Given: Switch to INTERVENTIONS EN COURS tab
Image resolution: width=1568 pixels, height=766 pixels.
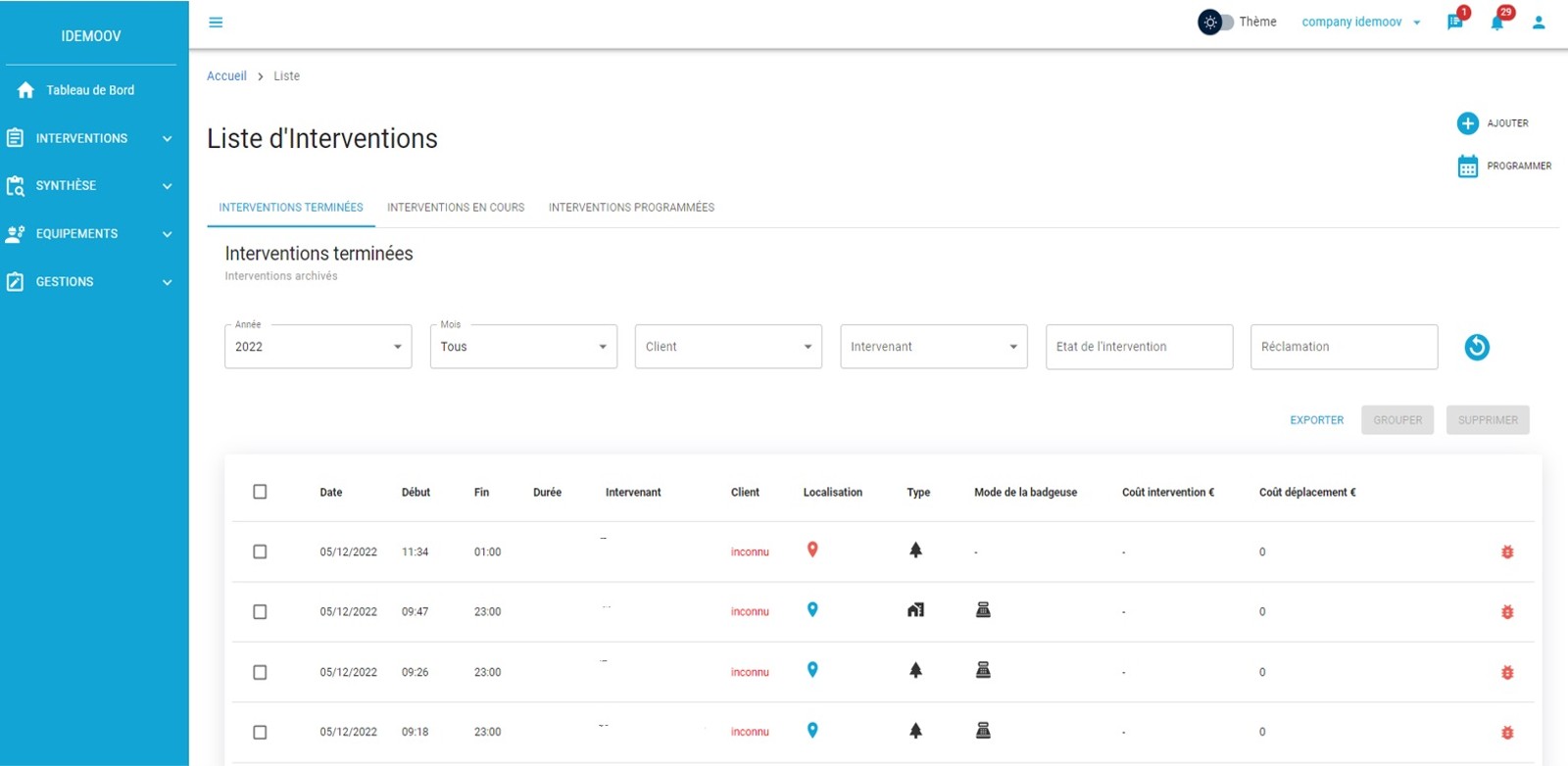Looking at the screenshot, I should [x=456, y=208].
